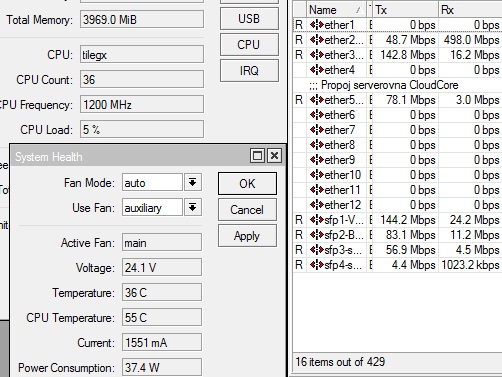Maximize the System Health window

257,156
